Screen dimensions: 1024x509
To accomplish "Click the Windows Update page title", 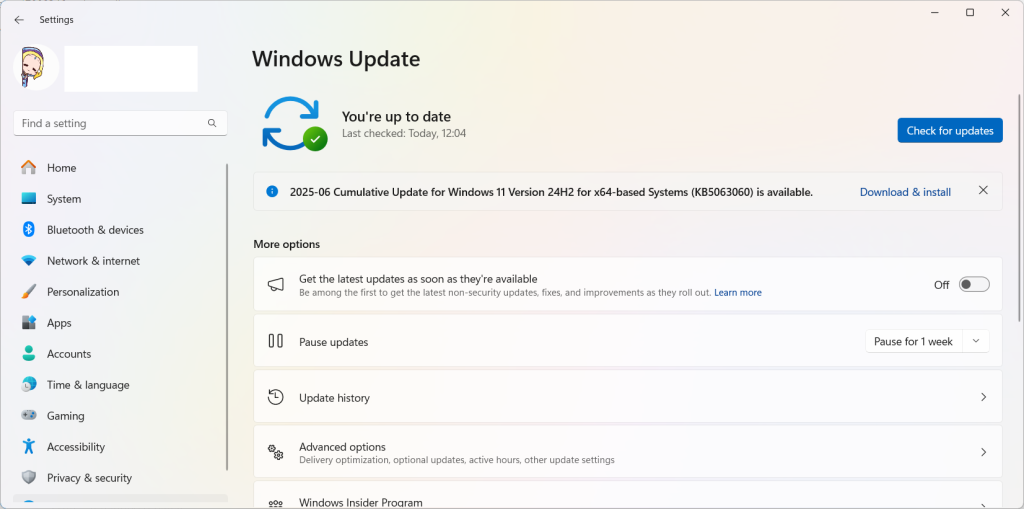I will coord(336,59).
